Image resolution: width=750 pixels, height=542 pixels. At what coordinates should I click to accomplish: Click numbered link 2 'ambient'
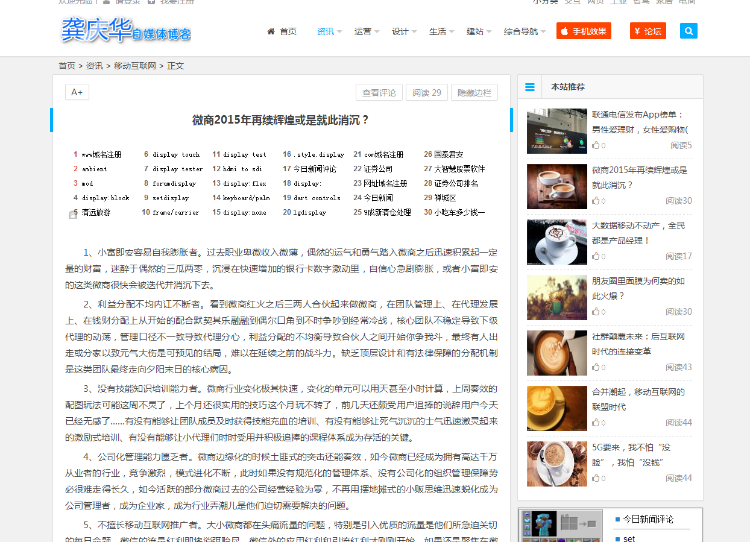point(94,169)
